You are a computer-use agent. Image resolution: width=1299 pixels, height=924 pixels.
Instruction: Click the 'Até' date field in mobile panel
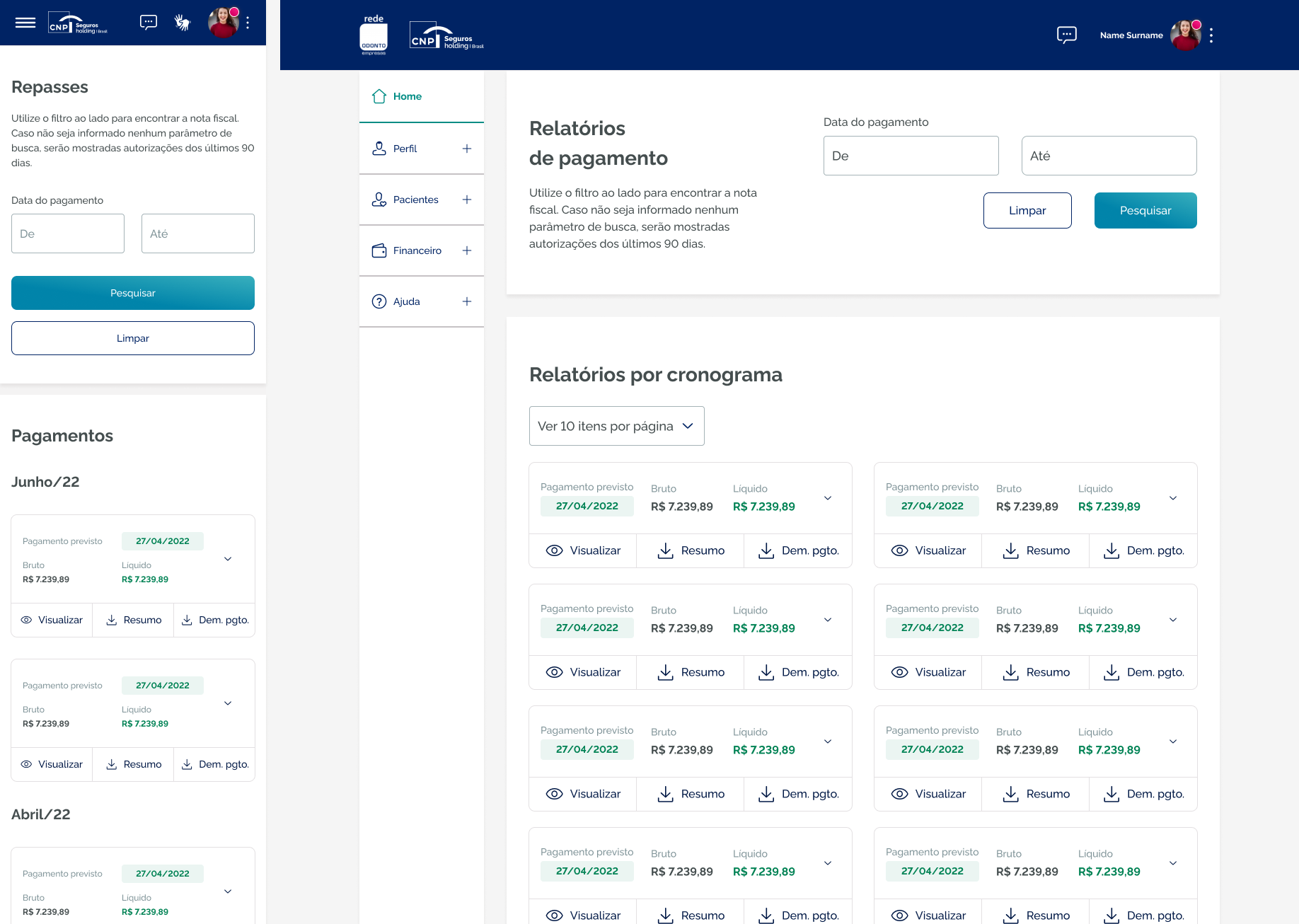(197, 233)
